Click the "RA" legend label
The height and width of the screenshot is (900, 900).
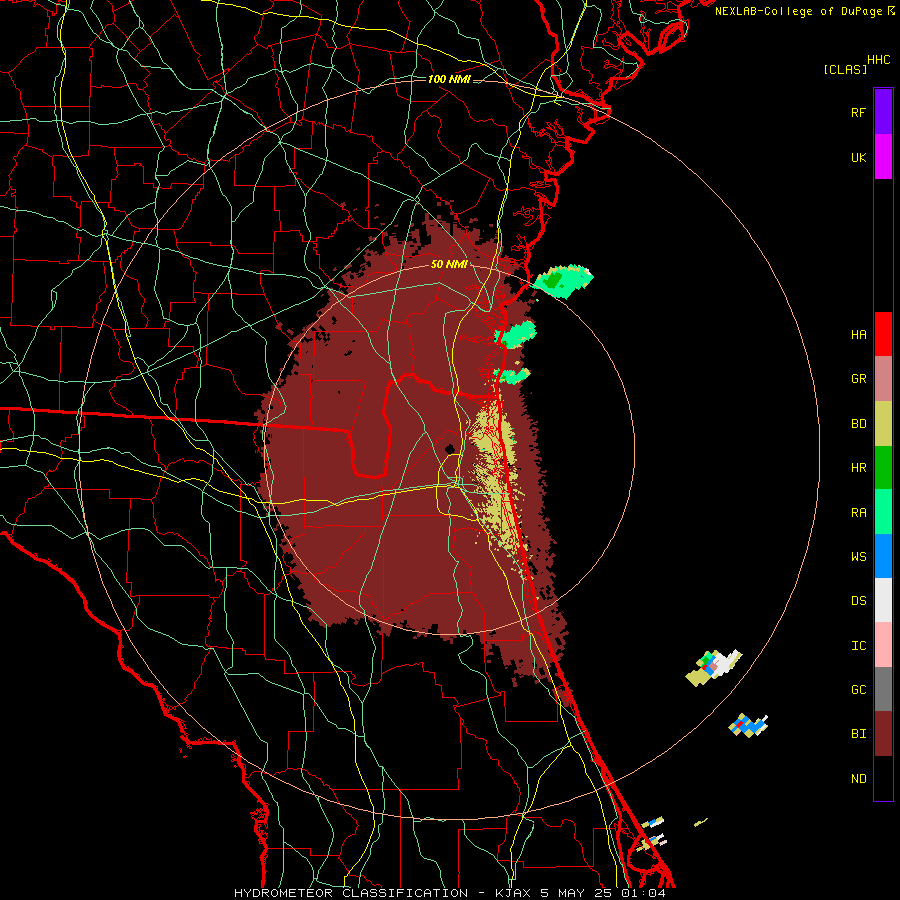pyautogui.click(x=858, y=513)
